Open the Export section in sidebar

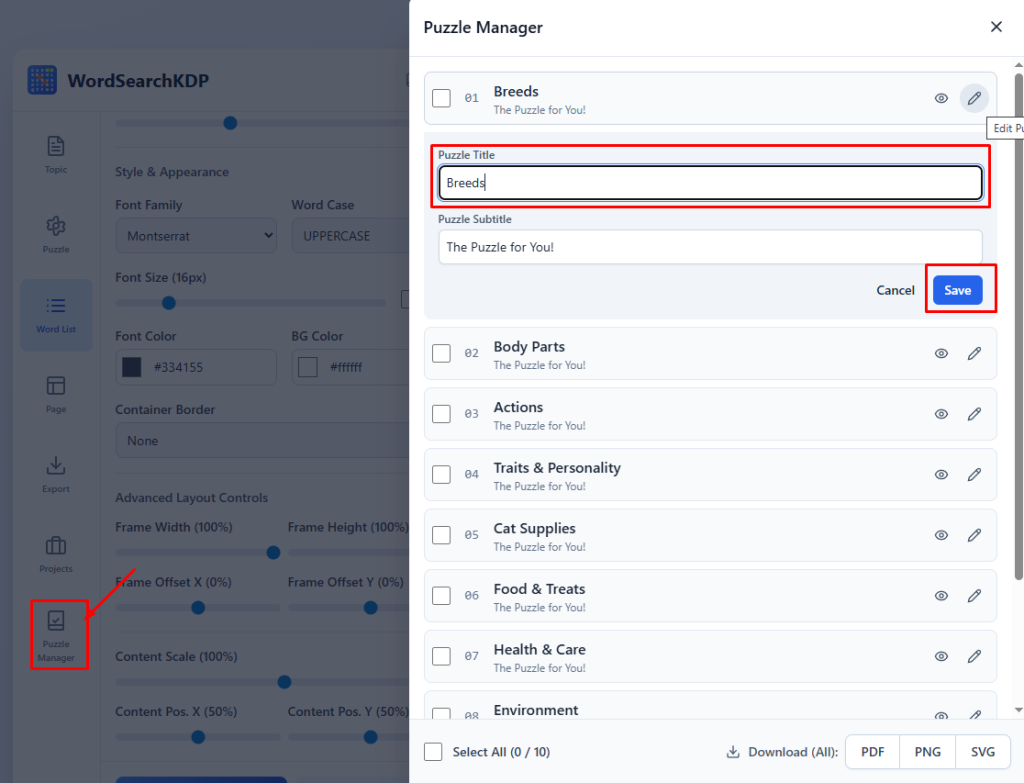pos(56,474)
